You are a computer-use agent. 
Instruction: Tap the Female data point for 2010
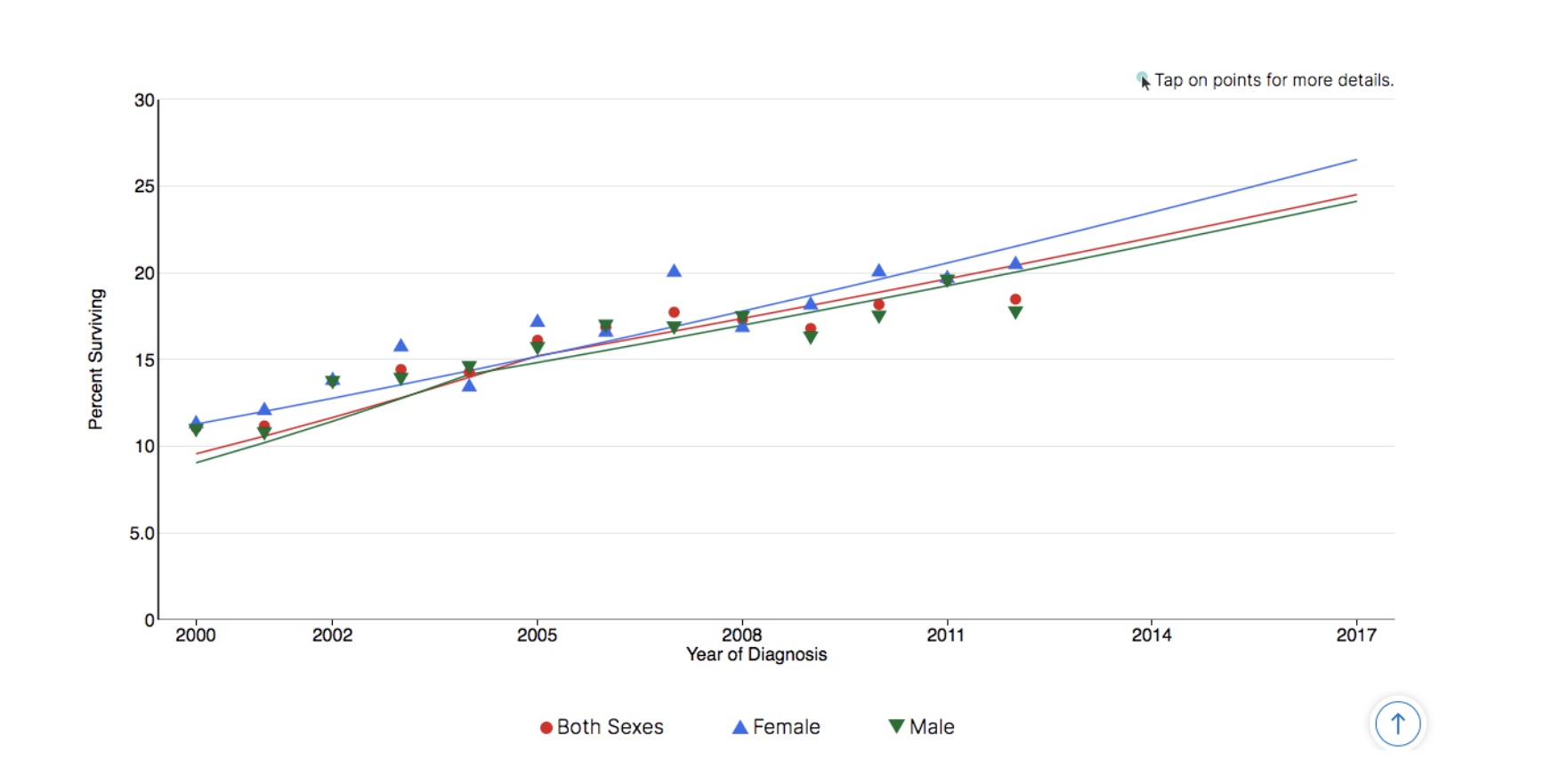(878, 271)
